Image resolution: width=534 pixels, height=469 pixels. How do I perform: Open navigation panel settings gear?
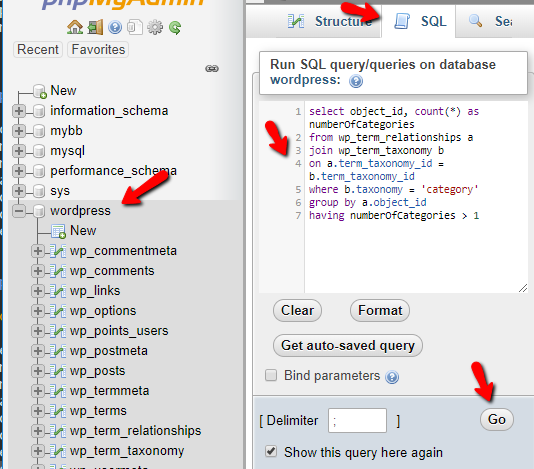(155, 27)
